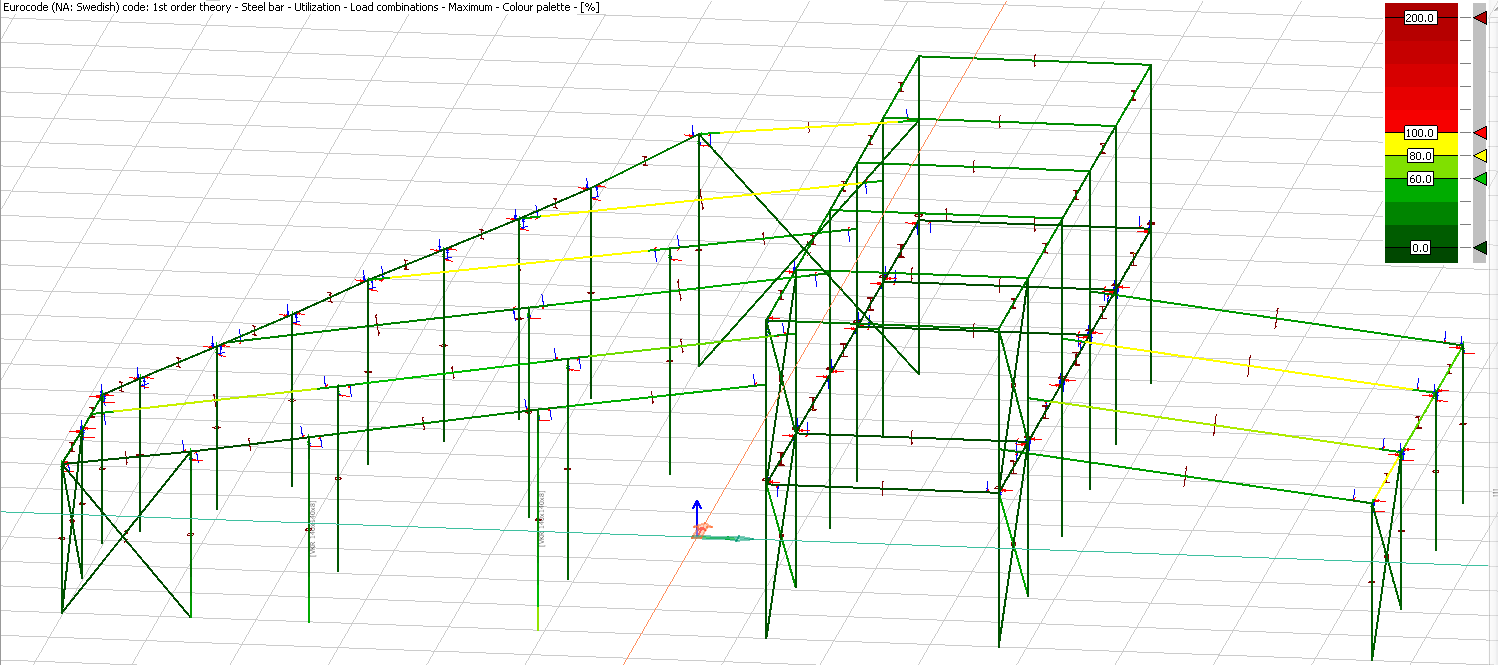Click the 100.0 palette value box

pos(1420,133)
